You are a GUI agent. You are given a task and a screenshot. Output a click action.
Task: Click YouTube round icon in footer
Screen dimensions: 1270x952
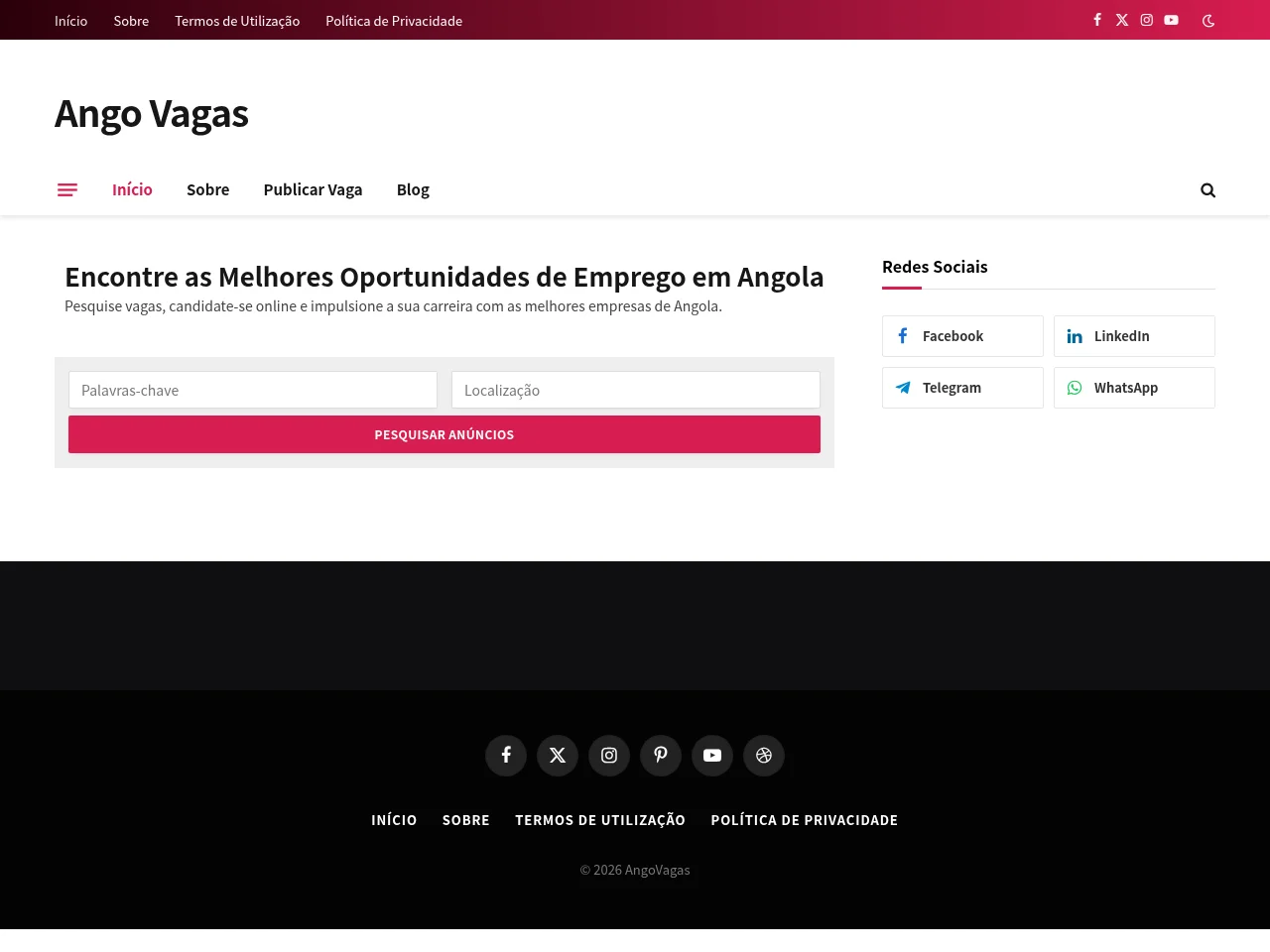tap(712, 756)
